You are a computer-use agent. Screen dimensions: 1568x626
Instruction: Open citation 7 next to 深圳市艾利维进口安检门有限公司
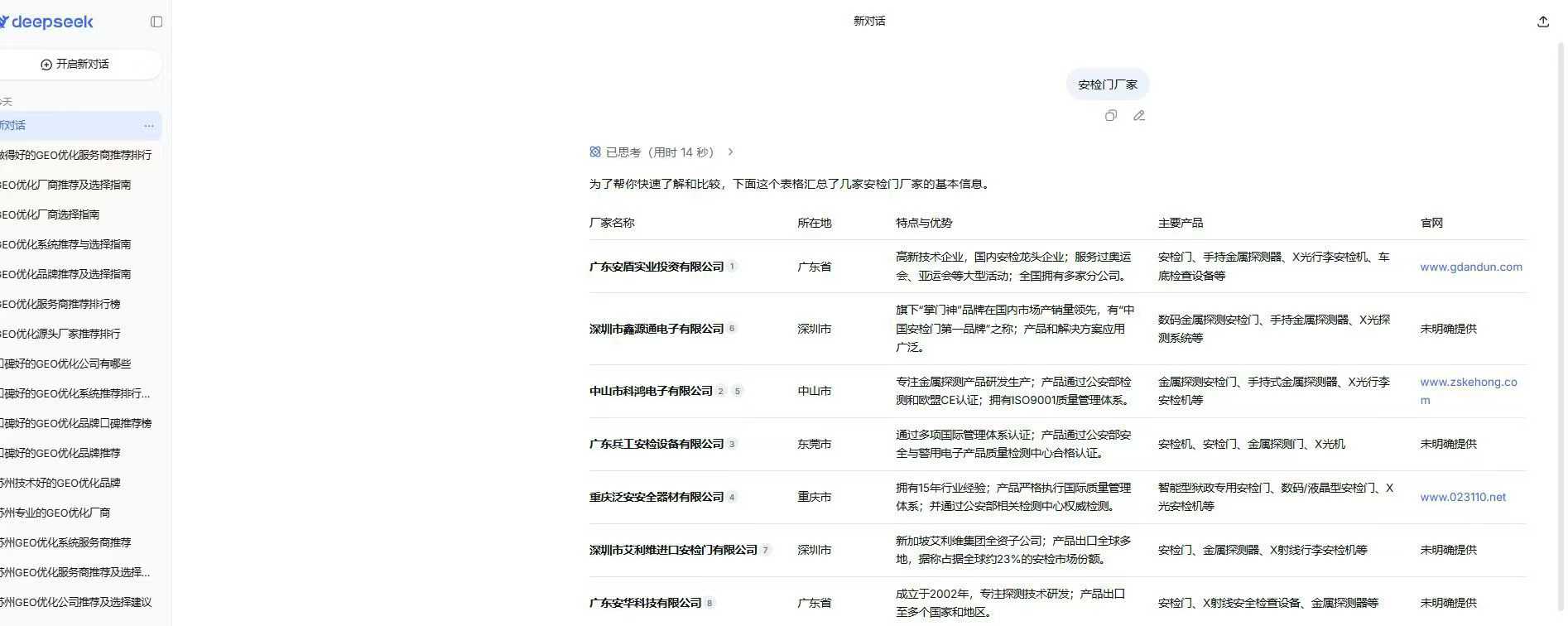[x=765, y=550]
